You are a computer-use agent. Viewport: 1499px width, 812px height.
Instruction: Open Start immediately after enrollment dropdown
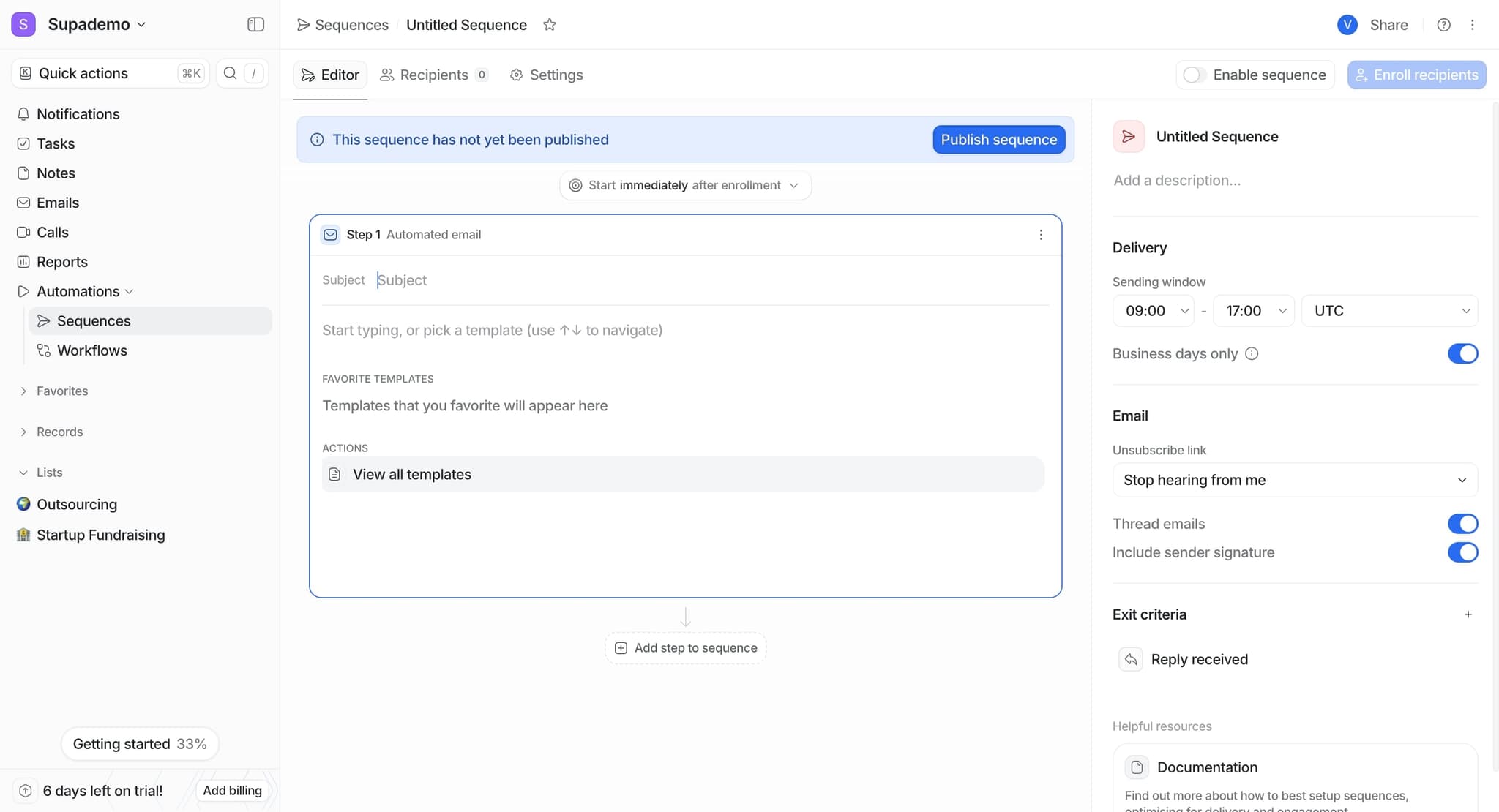[x=685, y=186]
